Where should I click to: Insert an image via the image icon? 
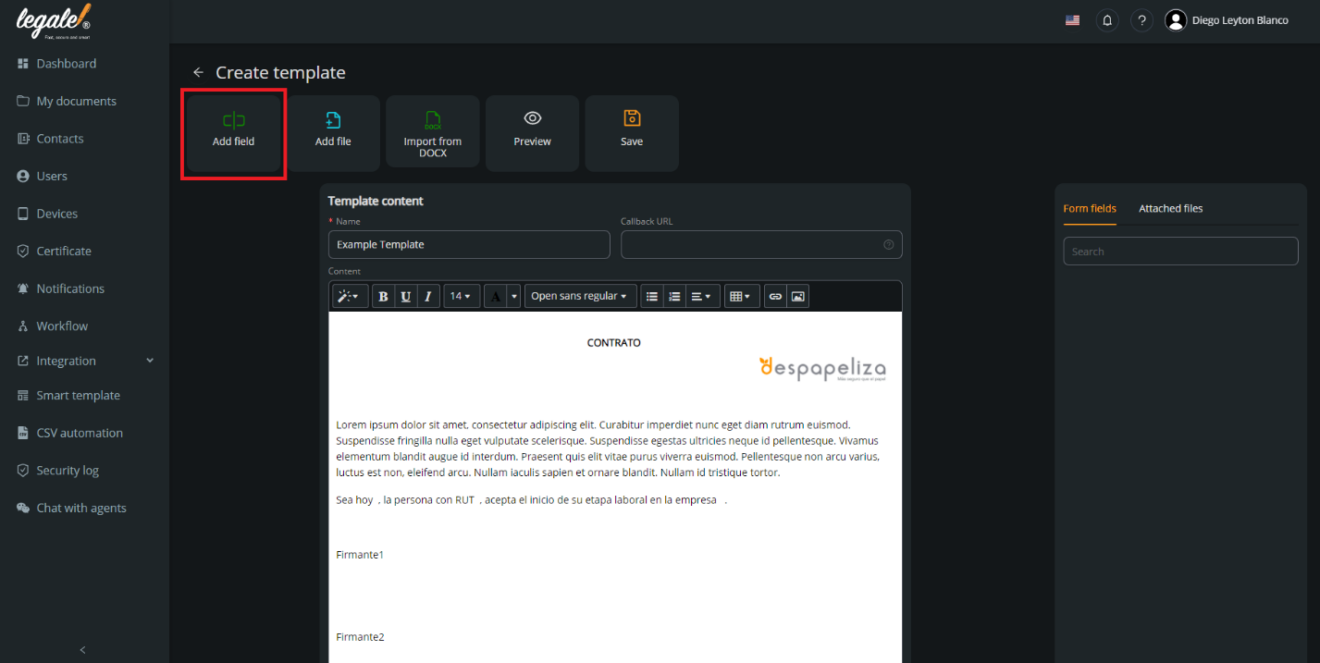point(797,295)
